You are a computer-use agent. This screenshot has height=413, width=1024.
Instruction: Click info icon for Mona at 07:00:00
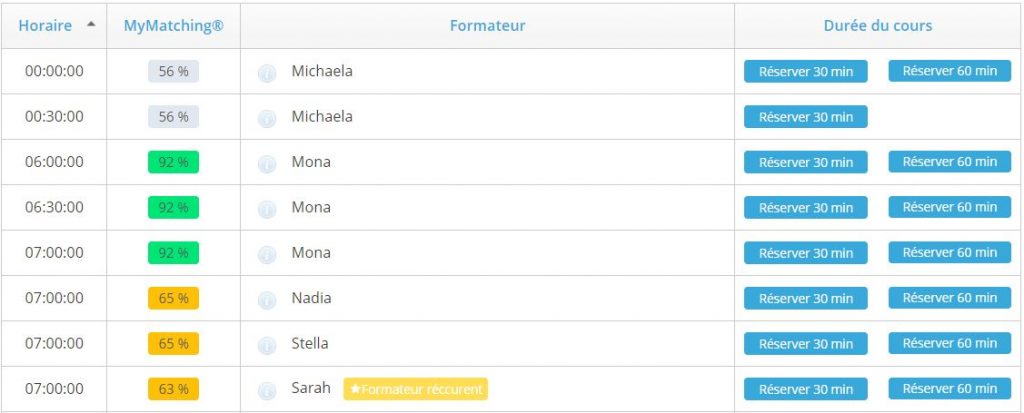(266, 255)
